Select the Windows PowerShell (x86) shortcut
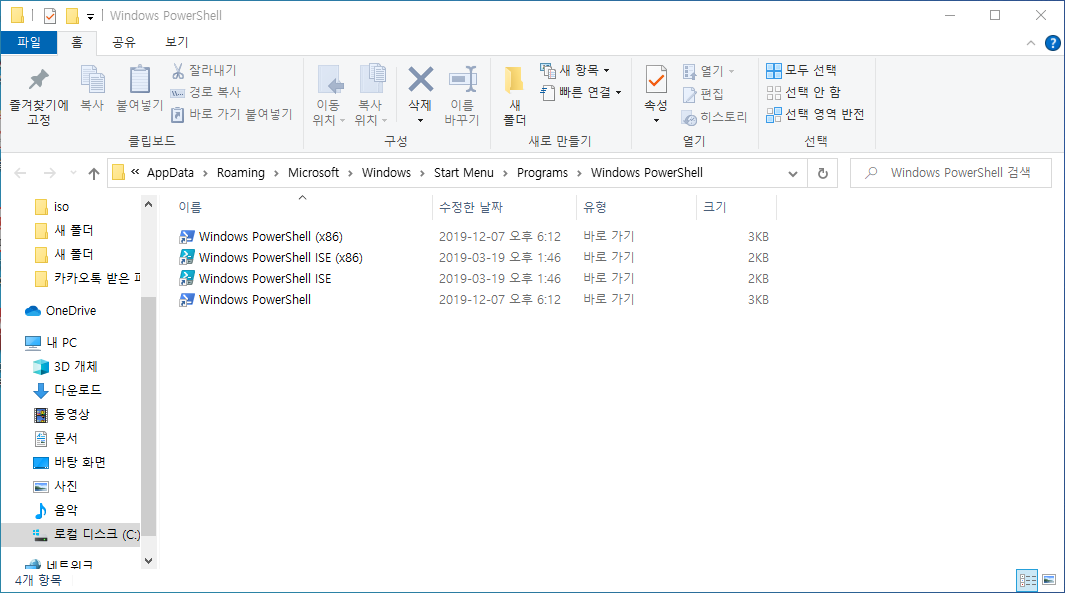The width and height of the screenshot is (1065, 593). pos(270,236)
